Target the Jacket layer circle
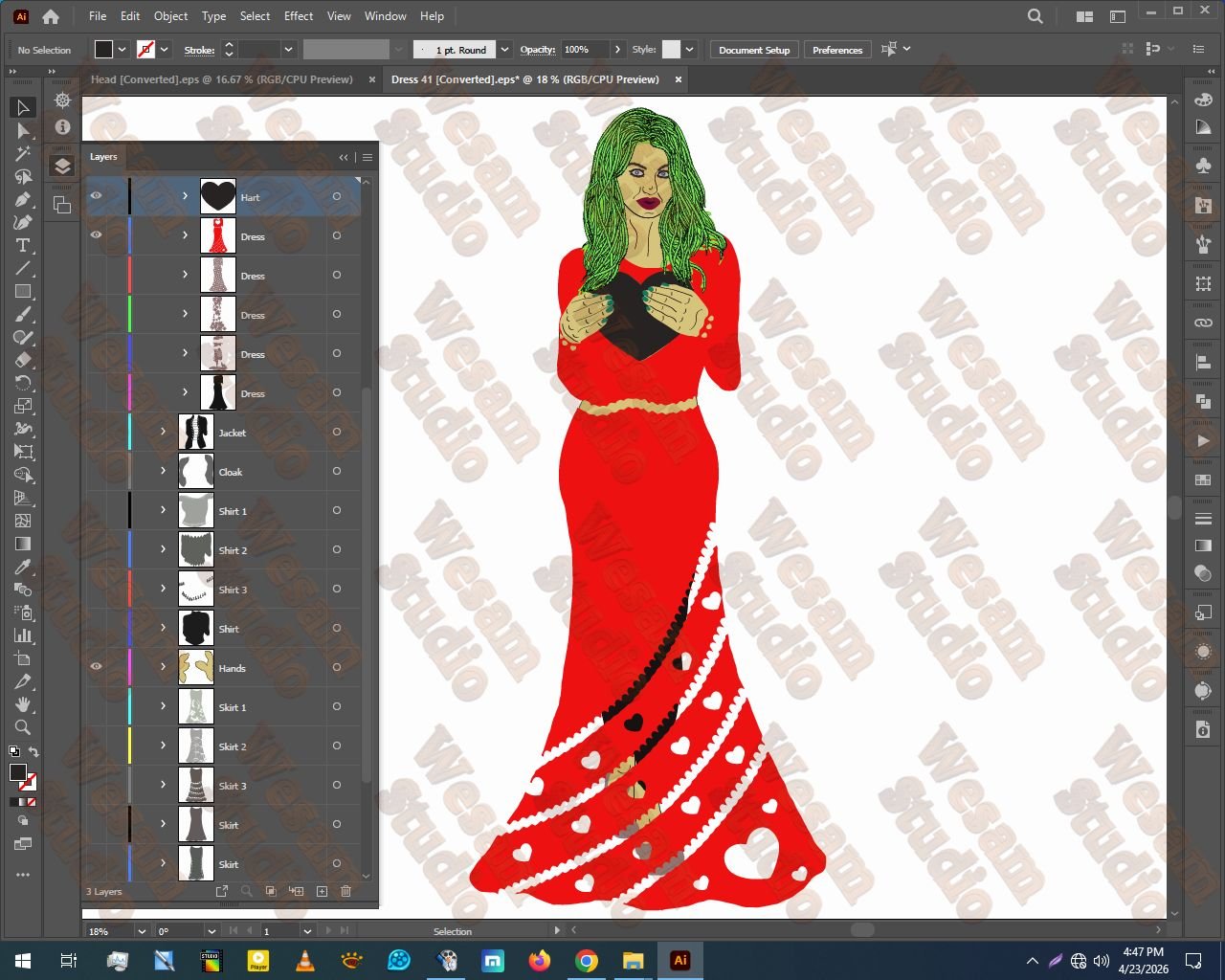 (337, 432)
